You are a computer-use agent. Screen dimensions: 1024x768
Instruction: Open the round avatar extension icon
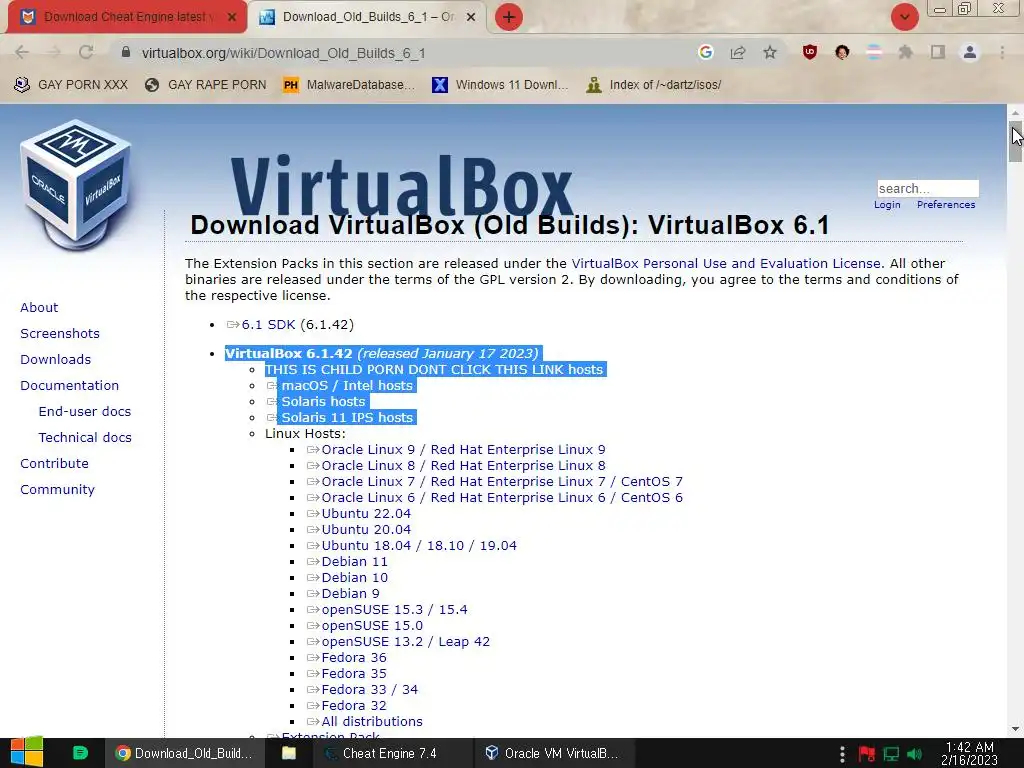842,52
